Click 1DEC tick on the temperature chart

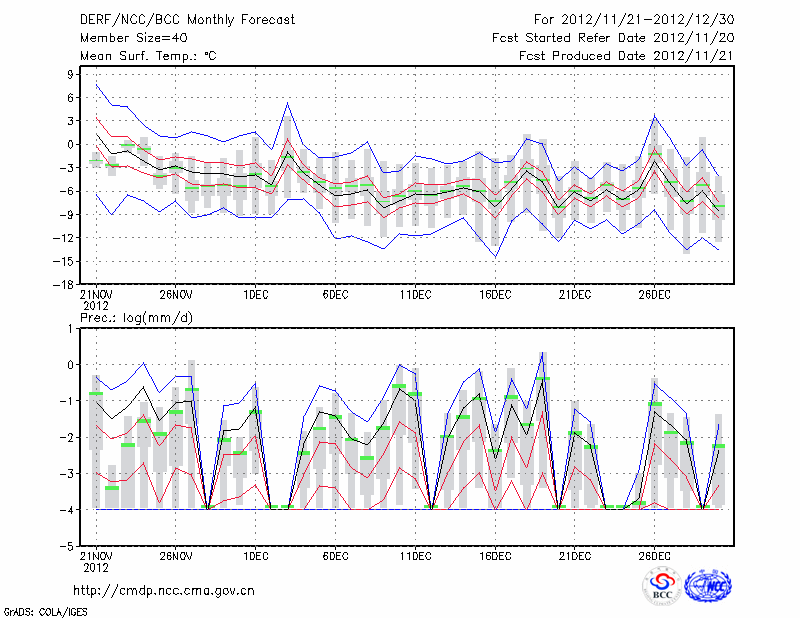click(x=255, y=294)
